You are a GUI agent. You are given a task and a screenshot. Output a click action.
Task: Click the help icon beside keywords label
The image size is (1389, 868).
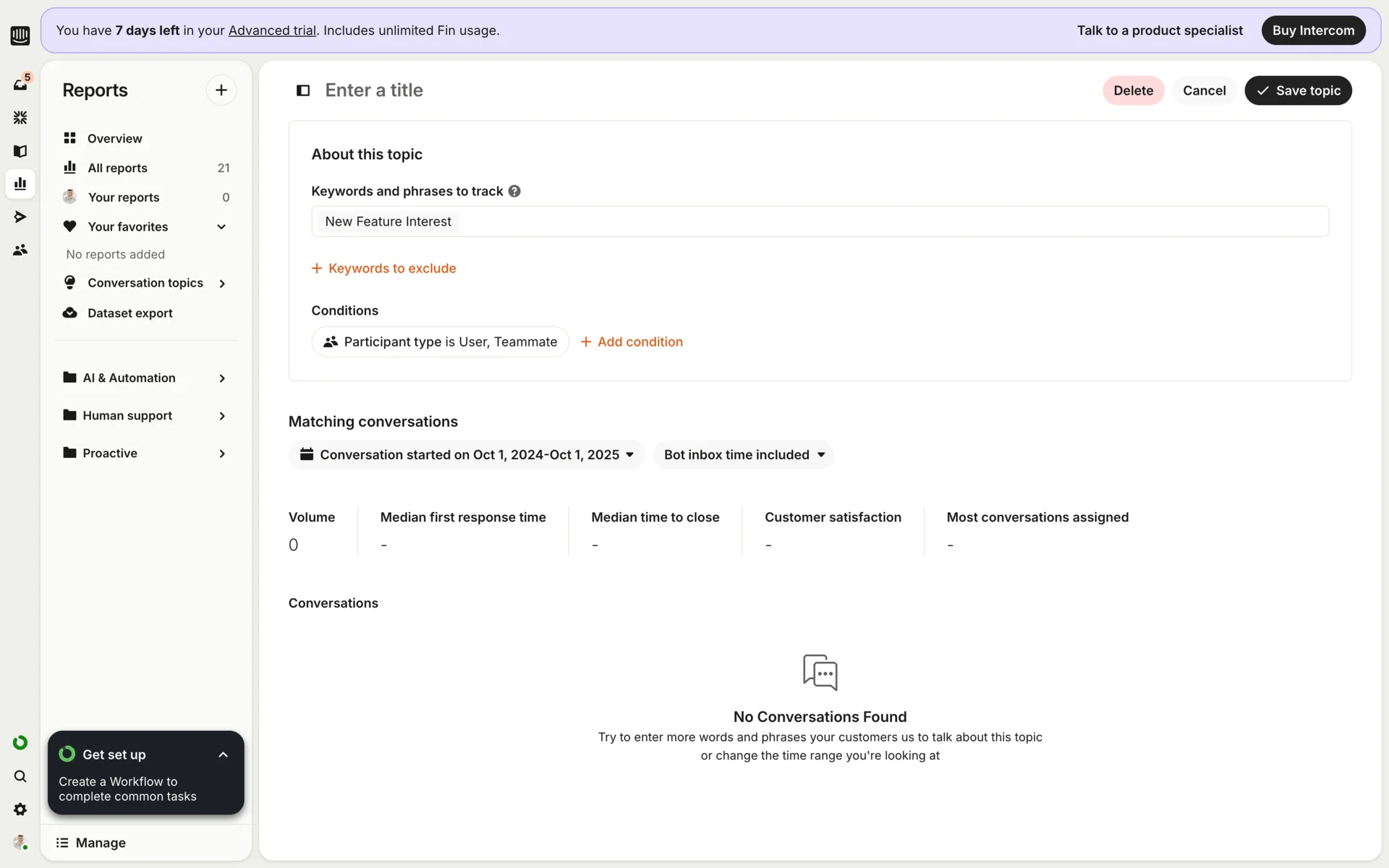(x=514, y=191)
